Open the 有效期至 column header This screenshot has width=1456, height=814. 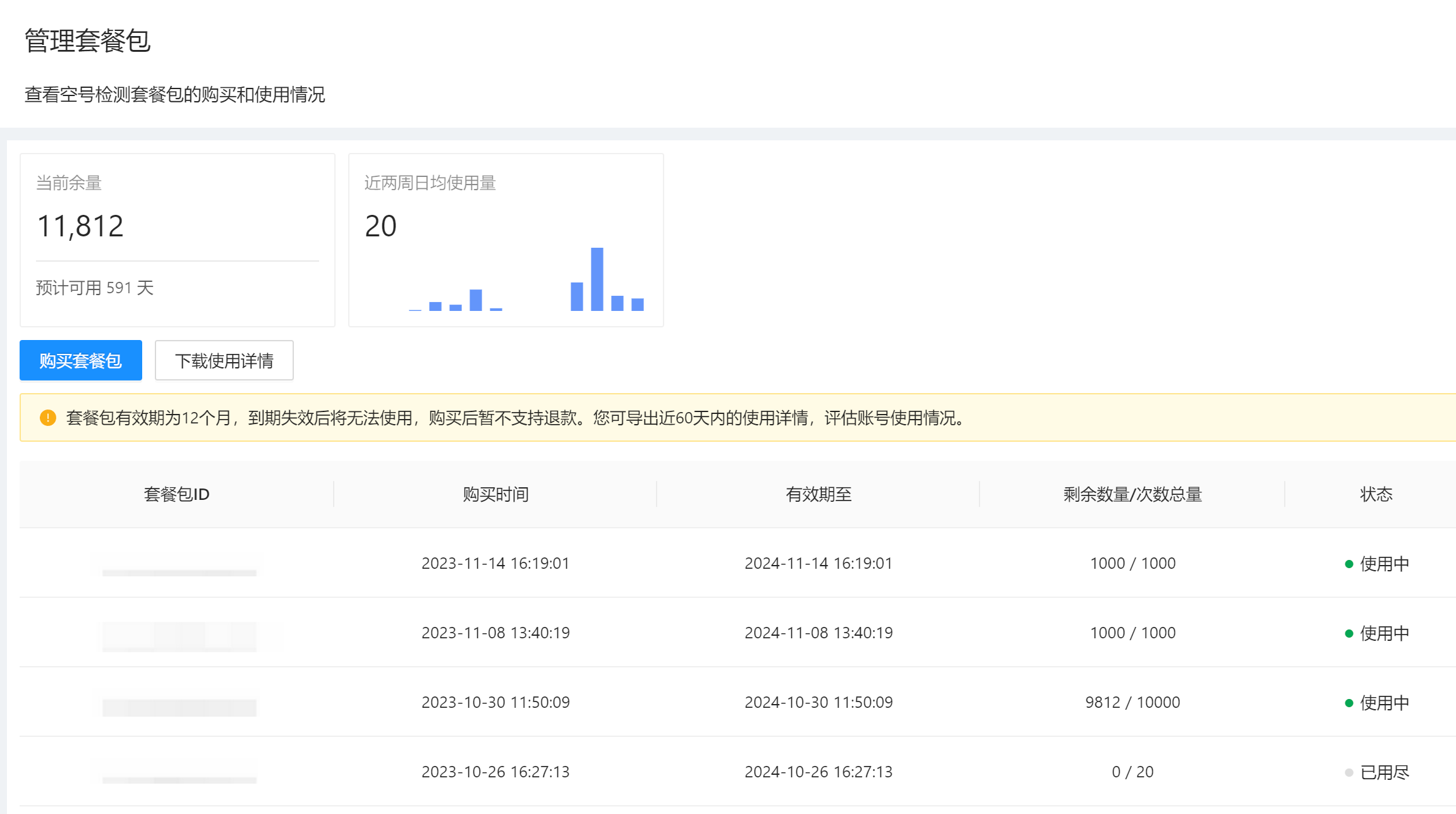pos(818,494)
